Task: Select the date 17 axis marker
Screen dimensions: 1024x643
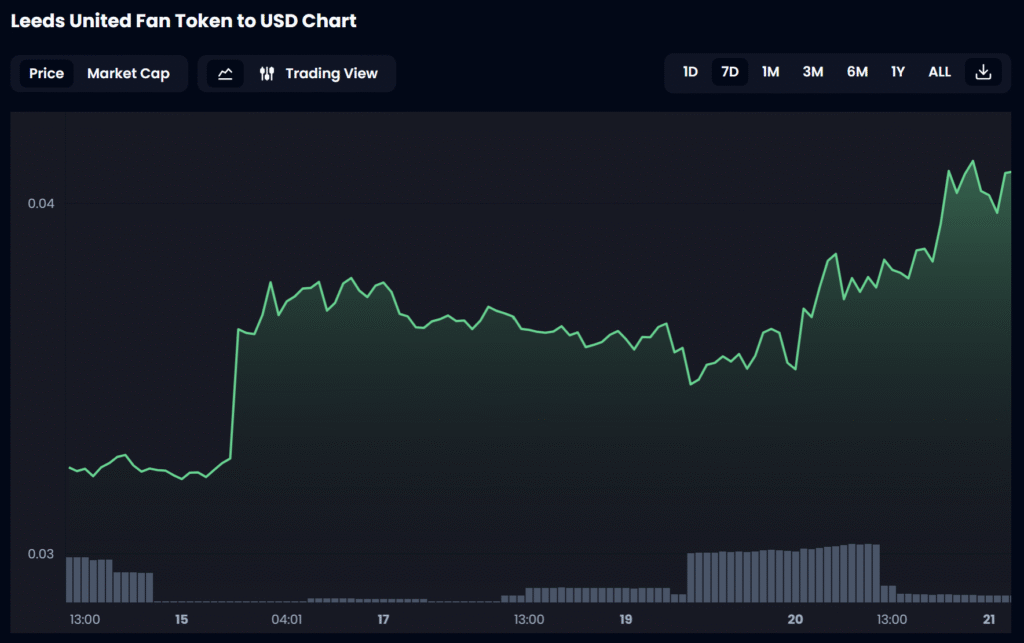Action: 383,619
